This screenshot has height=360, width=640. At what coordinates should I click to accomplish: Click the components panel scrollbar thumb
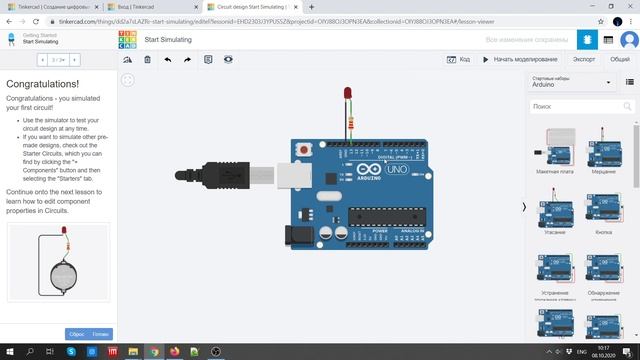[x=636, y=156]
